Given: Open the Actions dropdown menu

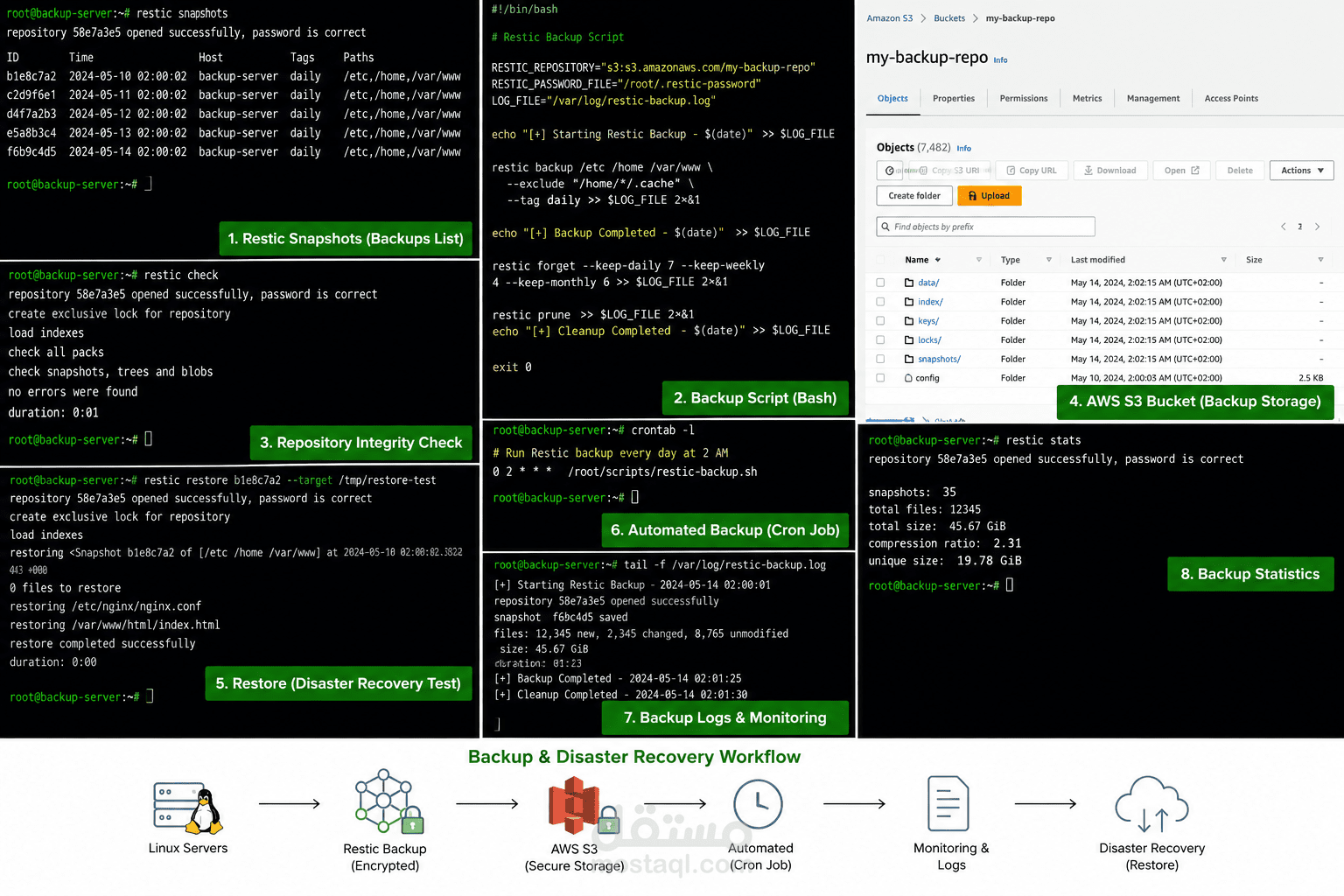Looking at the screenshot, I should pos(1301,171).
